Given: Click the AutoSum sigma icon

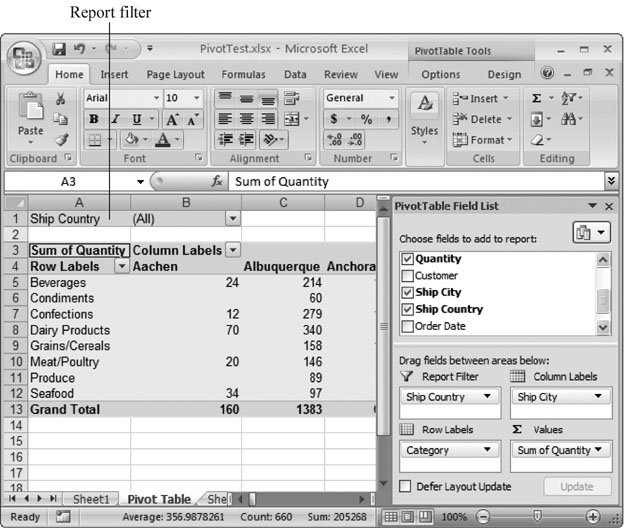Looking at the screenshot, I should (x=536, y=98).
